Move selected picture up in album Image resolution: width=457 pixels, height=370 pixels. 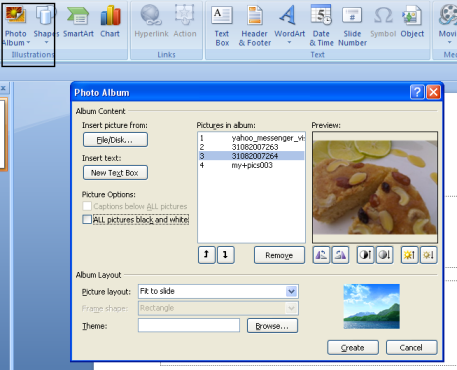206,255
